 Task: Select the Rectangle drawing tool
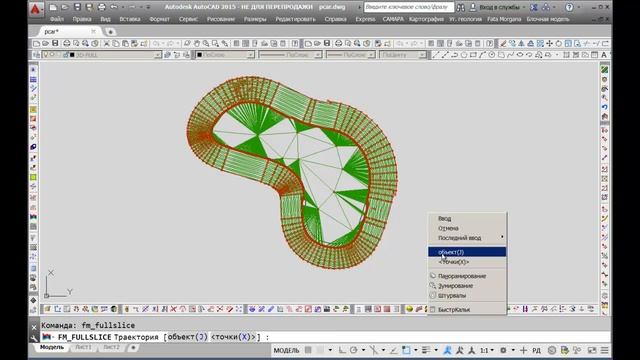coord(473,55)
